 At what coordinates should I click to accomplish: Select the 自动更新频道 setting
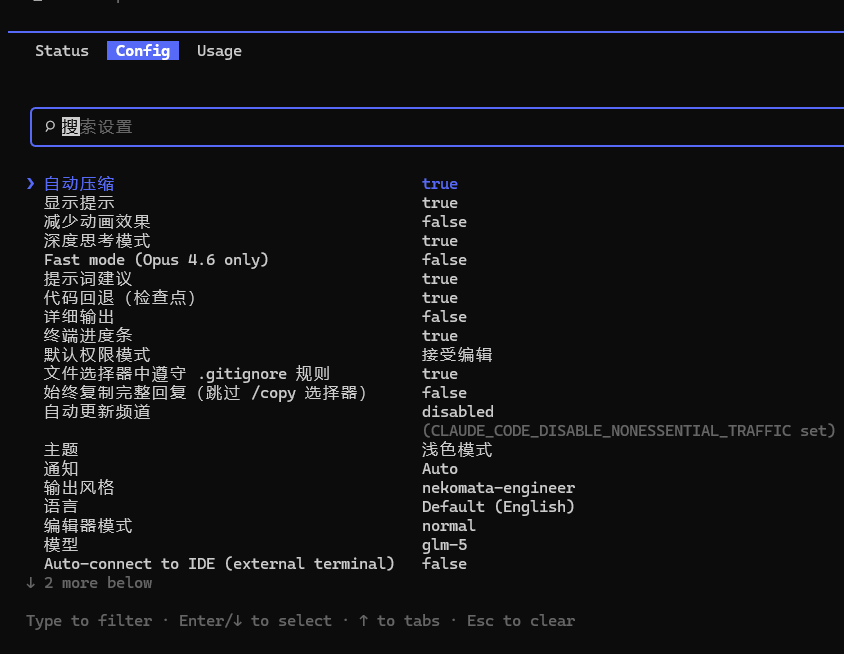[97, 412]
